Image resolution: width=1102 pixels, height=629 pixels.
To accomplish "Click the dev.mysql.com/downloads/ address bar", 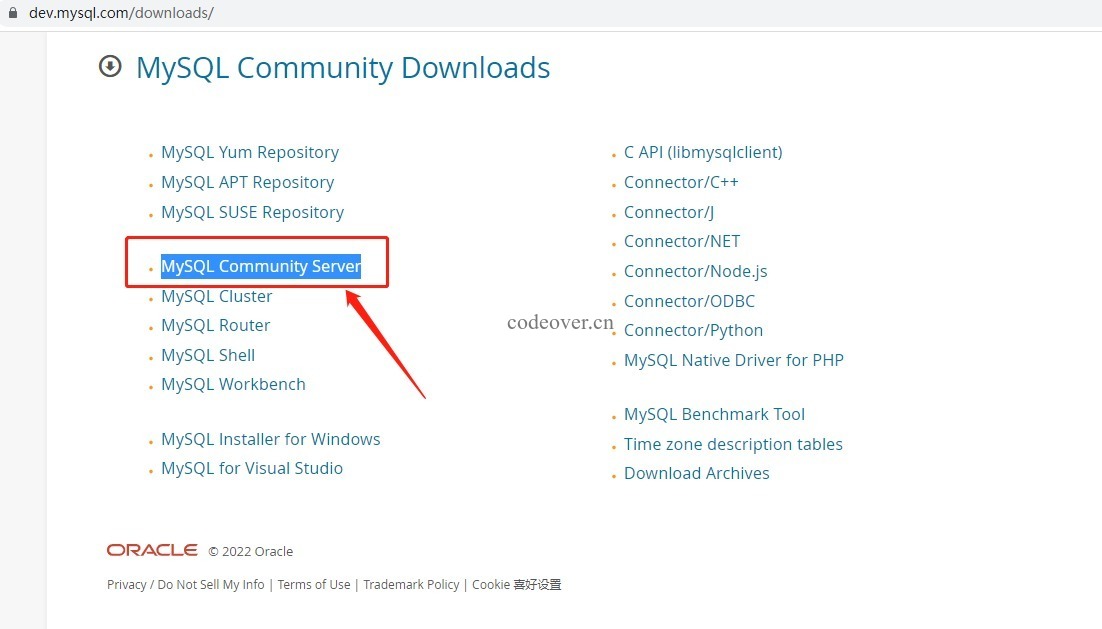I will [x=121, y=13].
